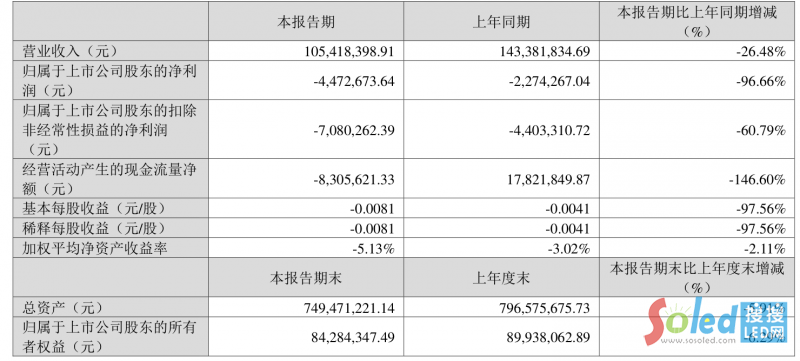The image size is (800, 361).
Task: Select the 加权平均净资产收益率 row label
Action: click(x=94, y=248)
